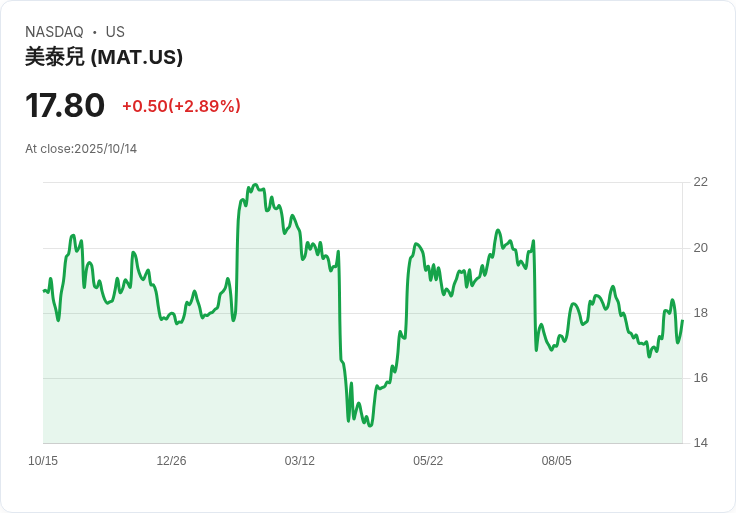
Task: Click the NASDAQ exchange label
Action: point(54,32)
